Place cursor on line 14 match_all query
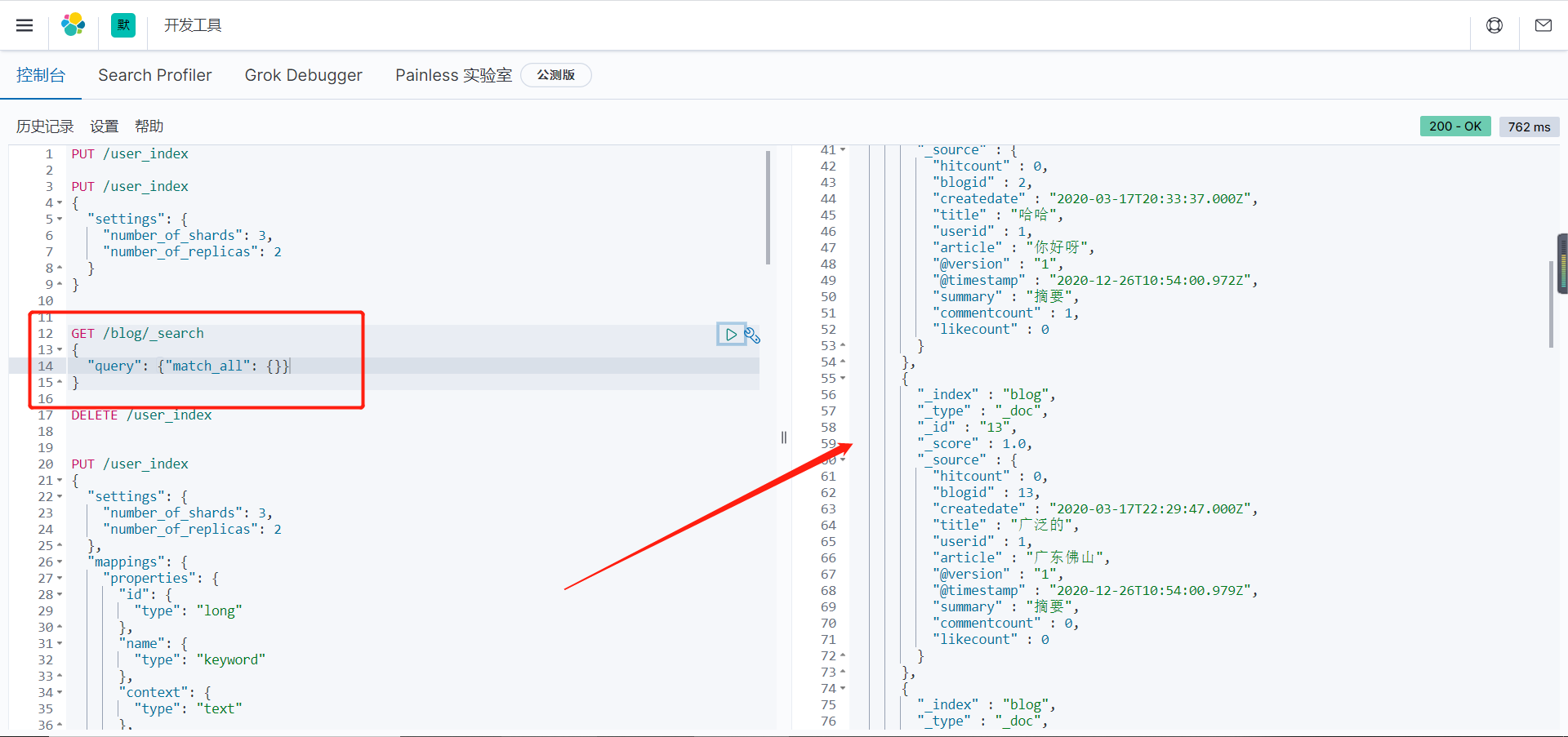Image resolution: width=1568 pixels, height=737 pixels. [189, 366]
